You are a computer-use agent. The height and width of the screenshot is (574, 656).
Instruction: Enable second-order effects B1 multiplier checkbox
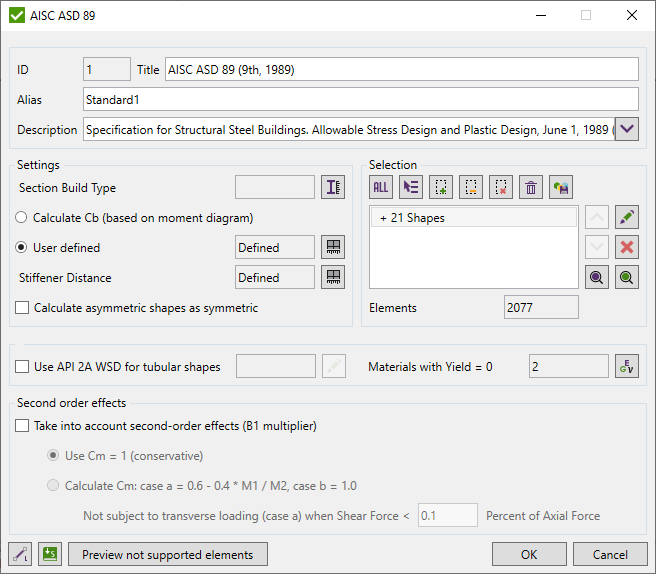tap(23, 426)
